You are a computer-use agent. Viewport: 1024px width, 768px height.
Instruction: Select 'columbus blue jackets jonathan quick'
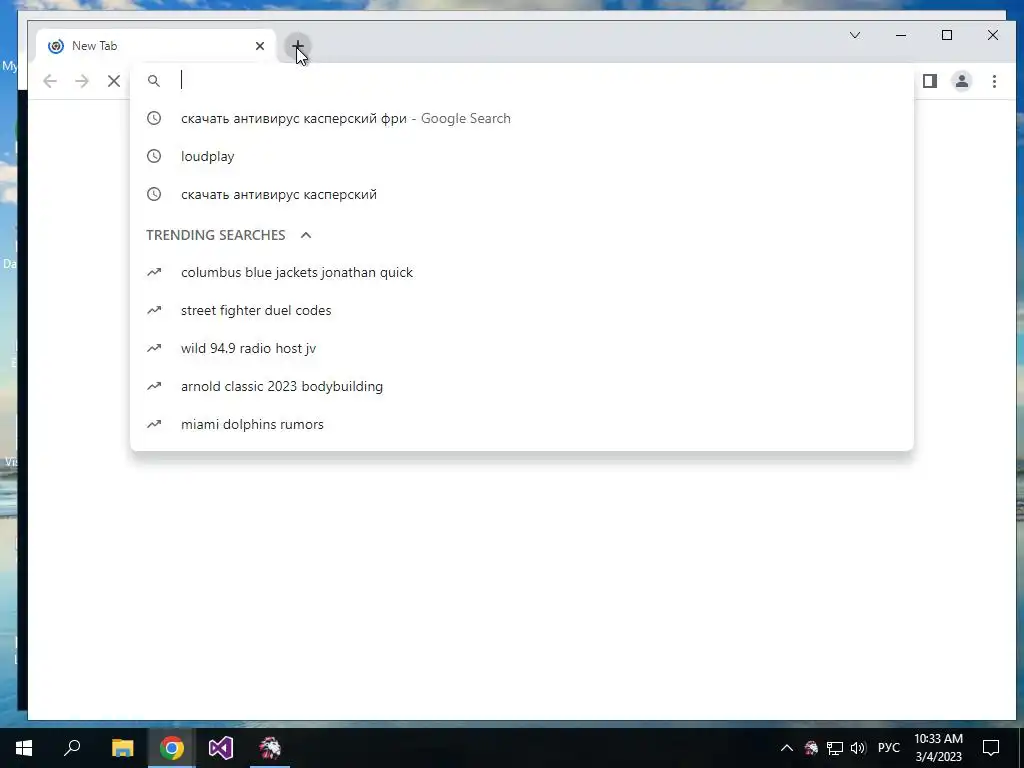pyautogui.click(x=522, y=272)
